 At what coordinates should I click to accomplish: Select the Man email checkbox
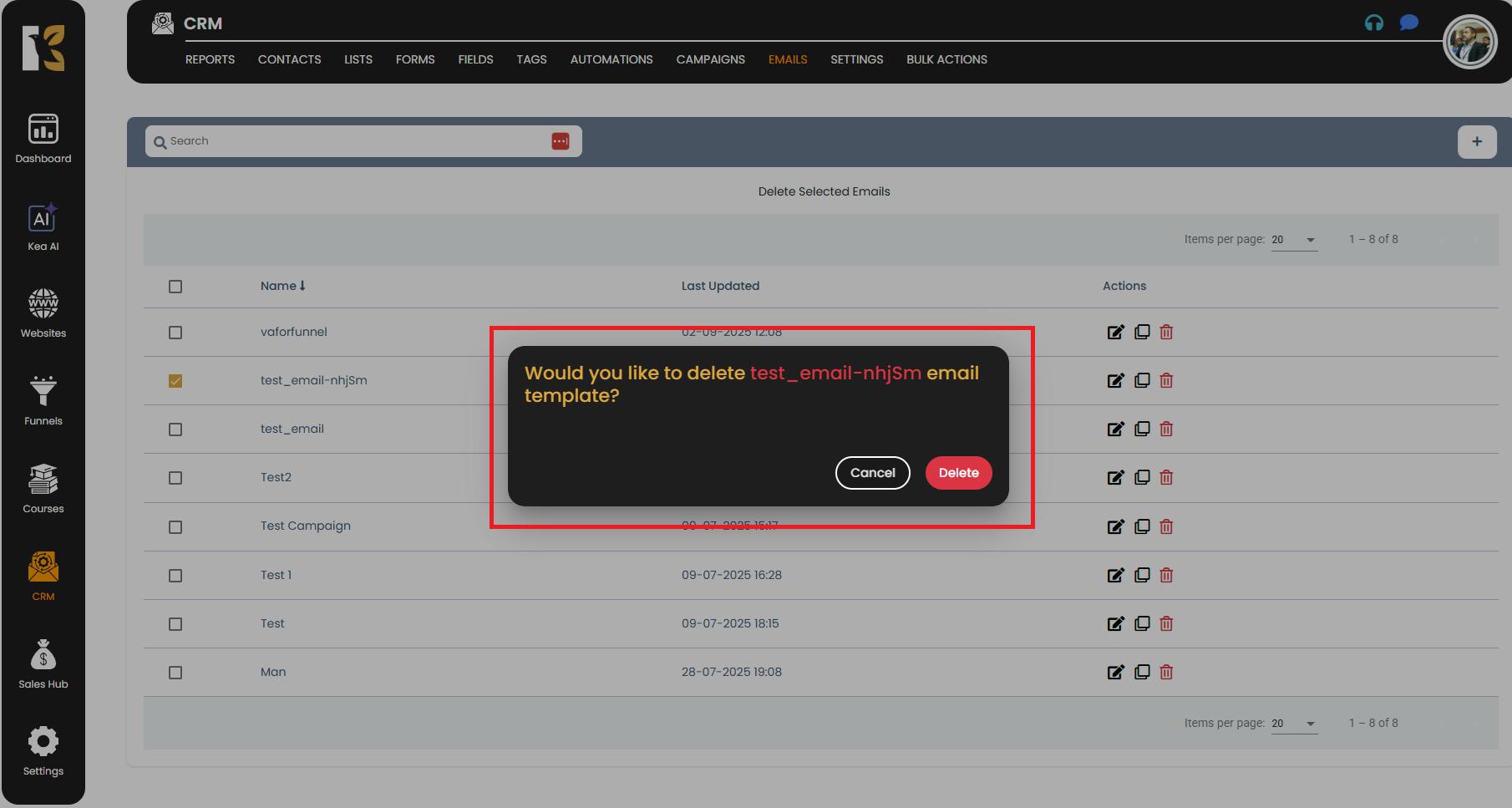click(175, 673)
